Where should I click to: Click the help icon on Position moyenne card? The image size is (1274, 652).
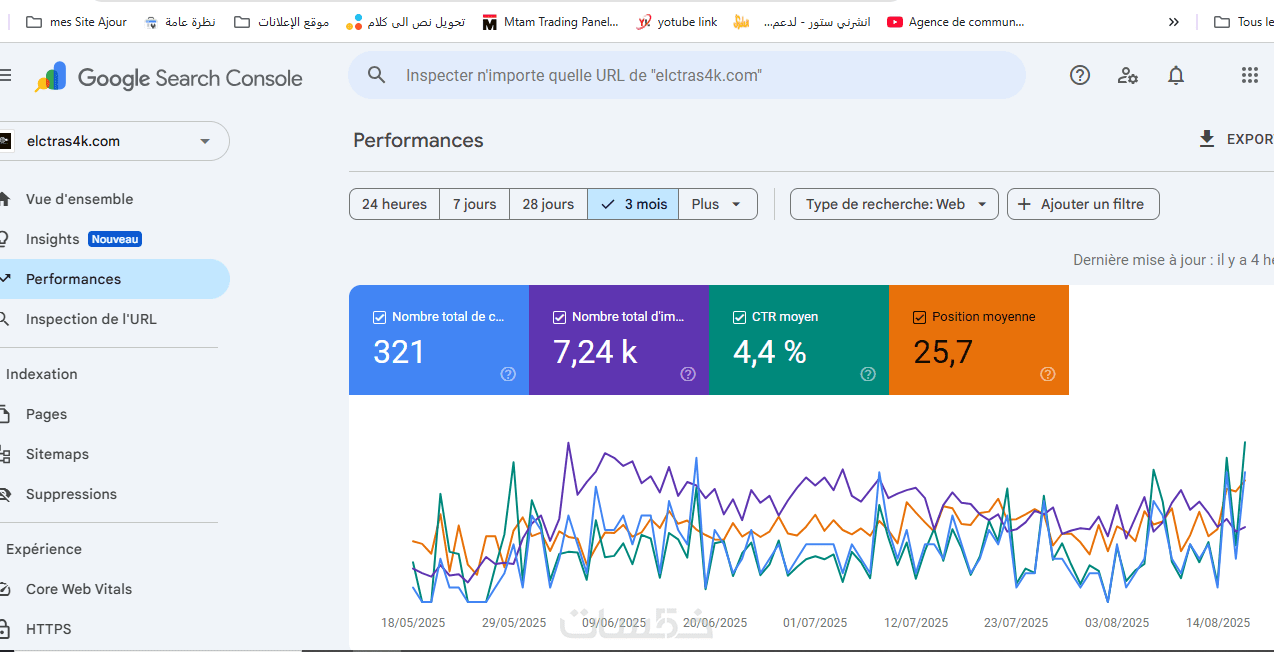[1048, 374]
